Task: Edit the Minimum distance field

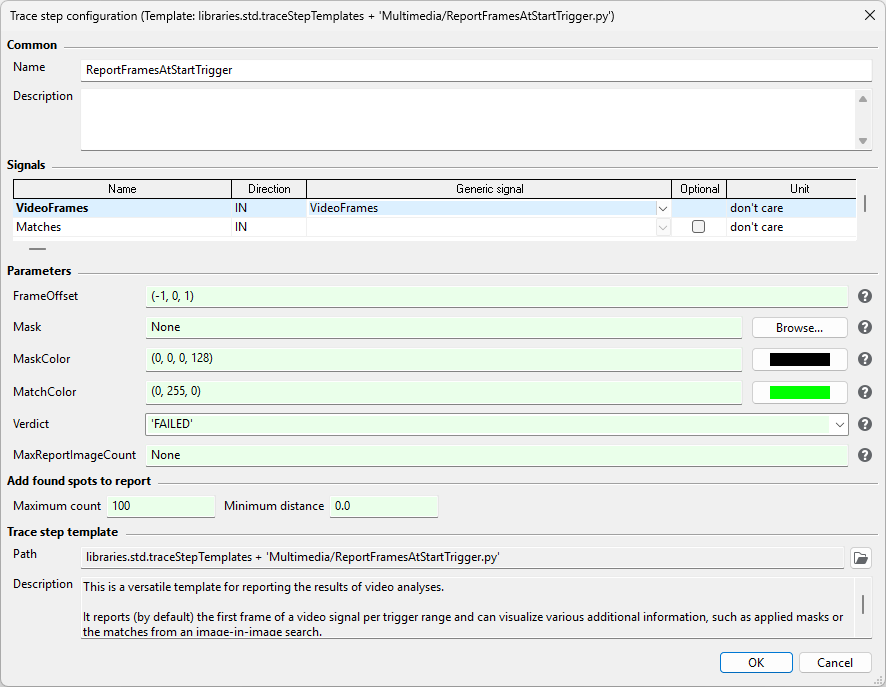Action: (384, 506)
